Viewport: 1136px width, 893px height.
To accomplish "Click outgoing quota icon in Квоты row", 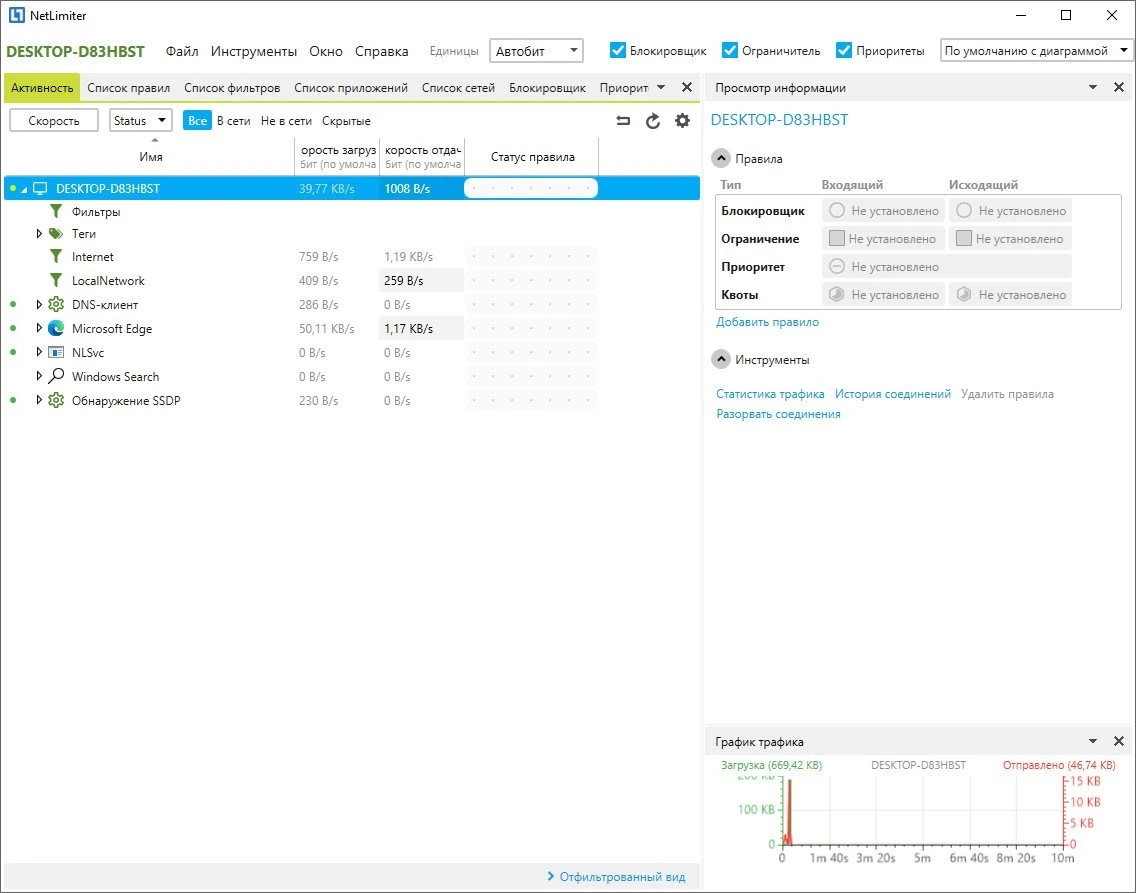I will tap(964, 295).
